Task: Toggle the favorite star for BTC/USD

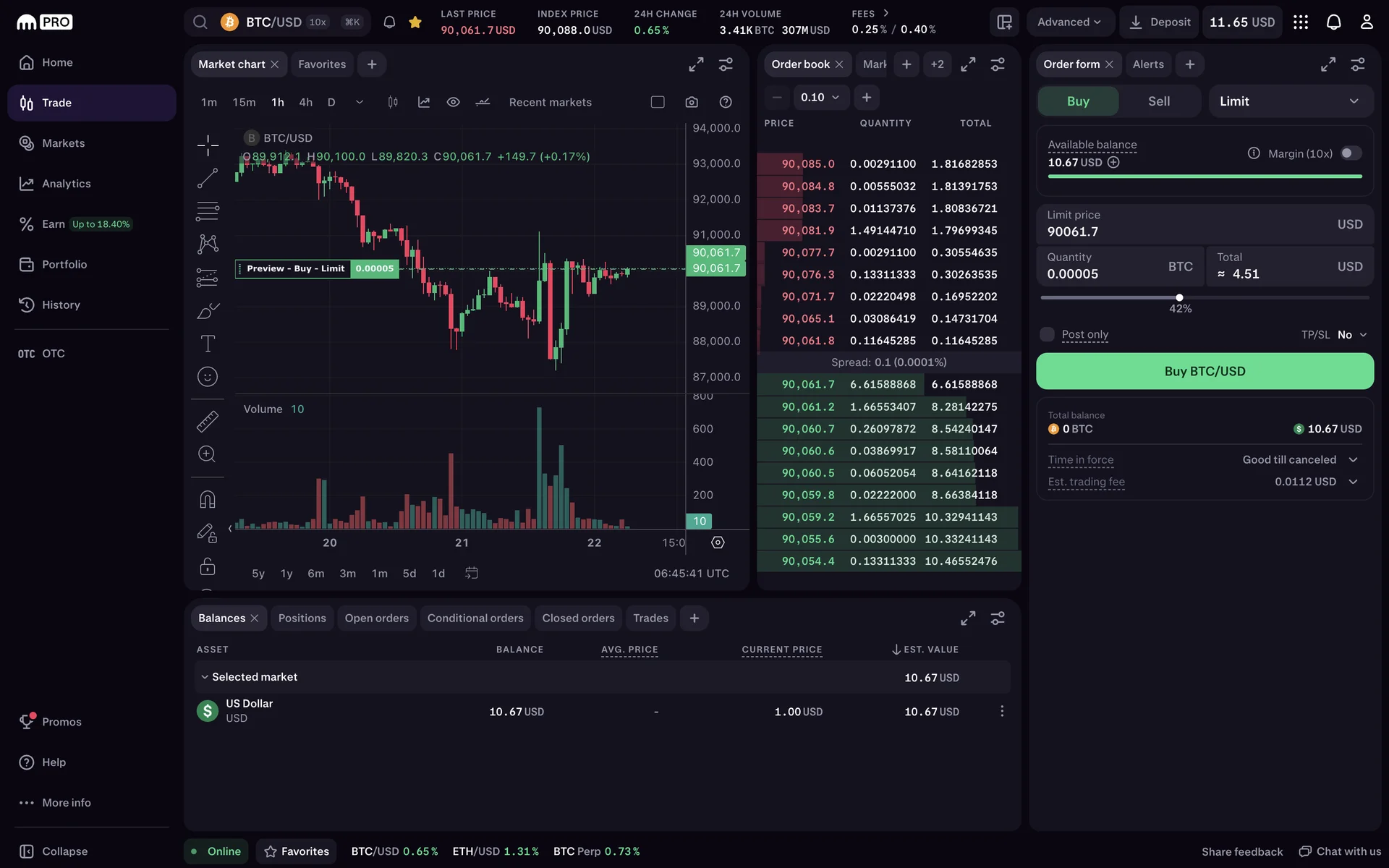Action: [x=415, y=22]
